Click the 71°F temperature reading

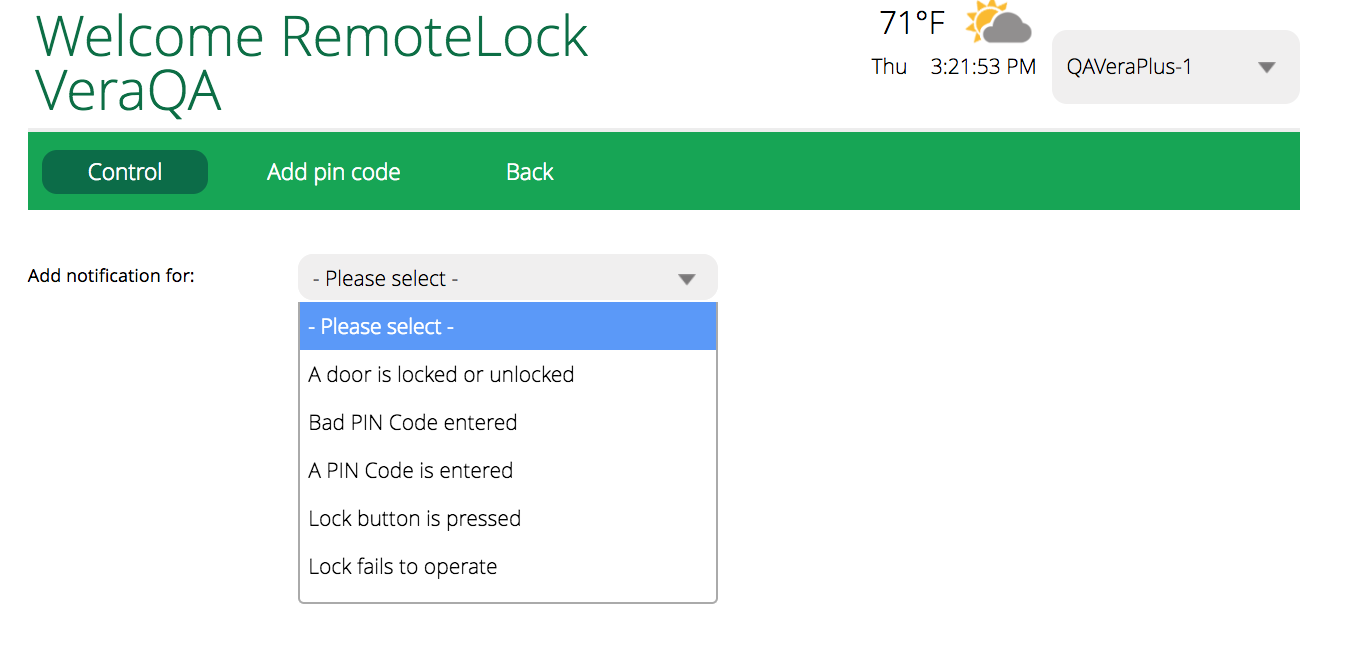(911, 23)
